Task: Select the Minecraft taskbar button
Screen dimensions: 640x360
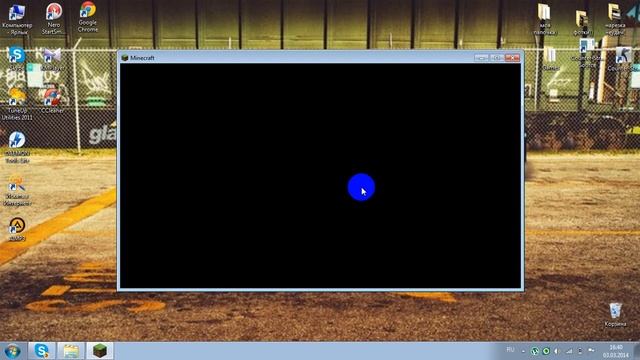Action: pyautogui.click(x=100, y=351)
